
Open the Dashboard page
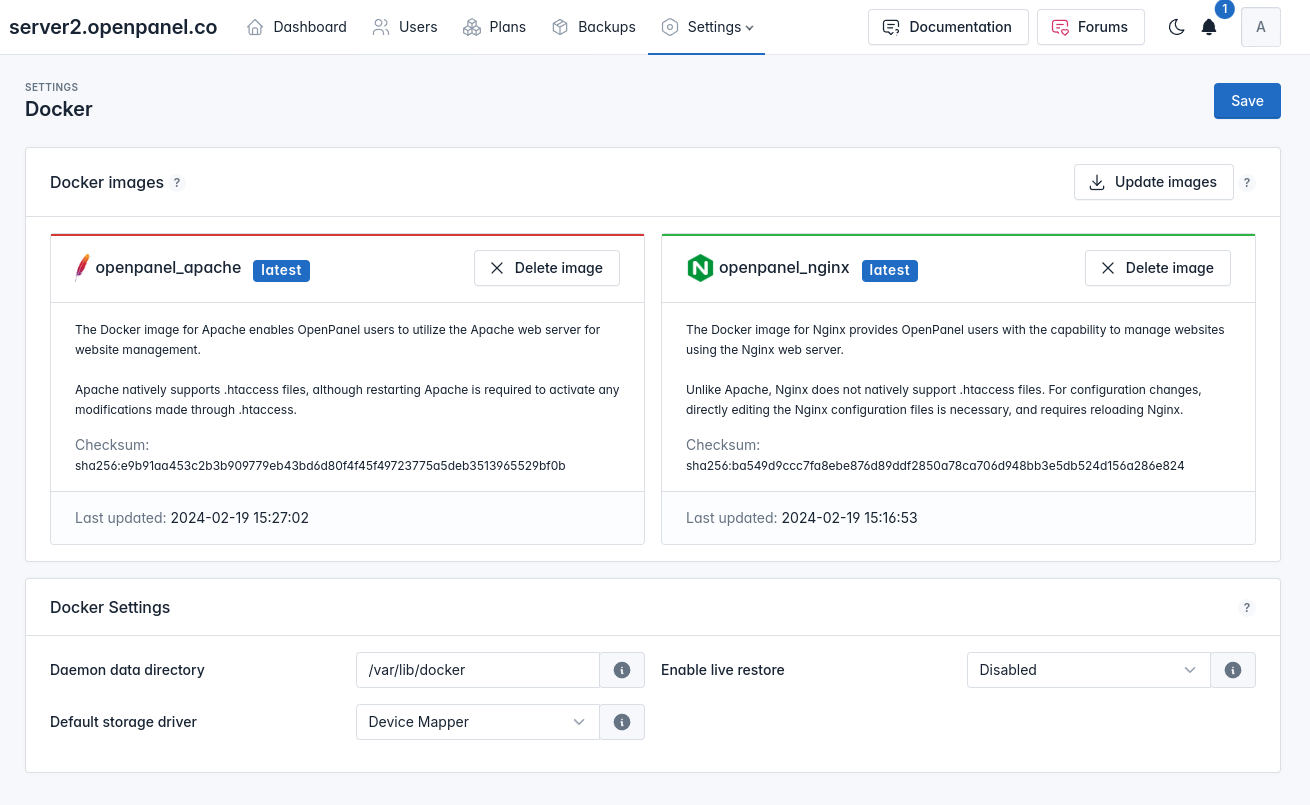pyautogui.click(x=297, y=27)
